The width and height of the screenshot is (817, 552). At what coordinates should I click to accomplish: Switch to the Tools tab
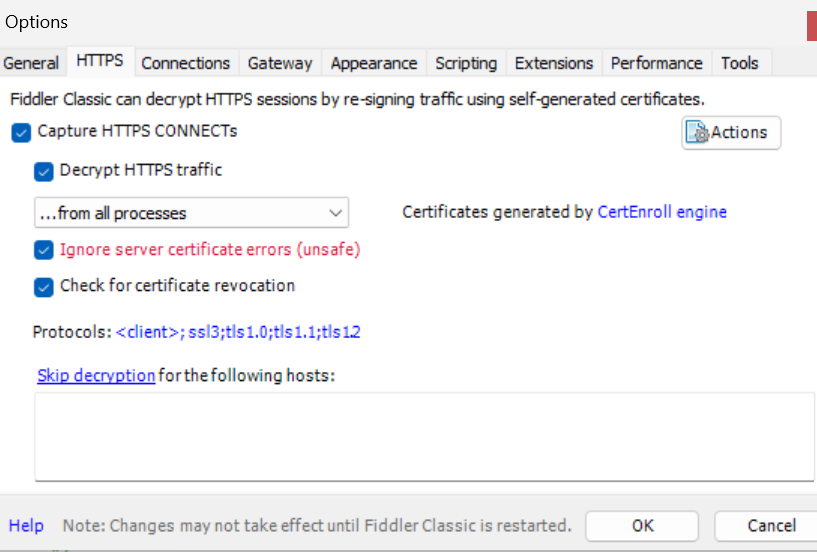(x=740, y=63)
